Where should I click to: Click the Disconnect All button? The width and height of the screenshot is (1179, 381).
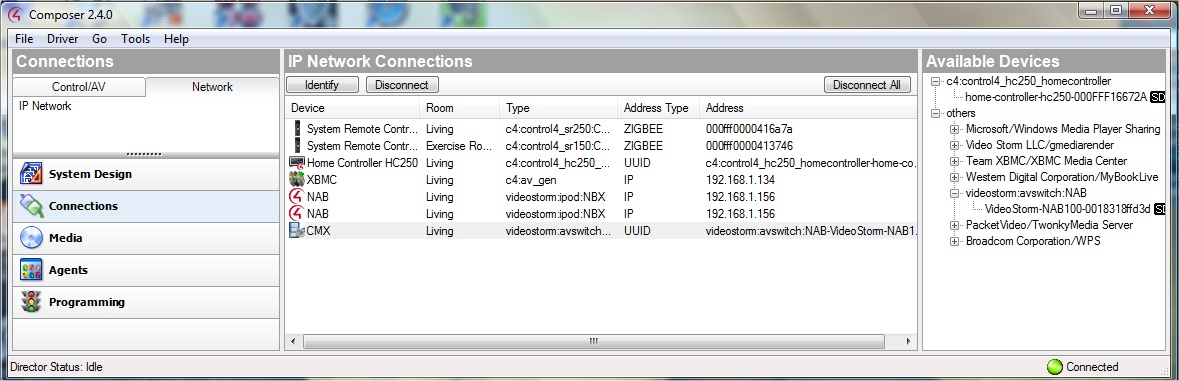pos(867,85)
